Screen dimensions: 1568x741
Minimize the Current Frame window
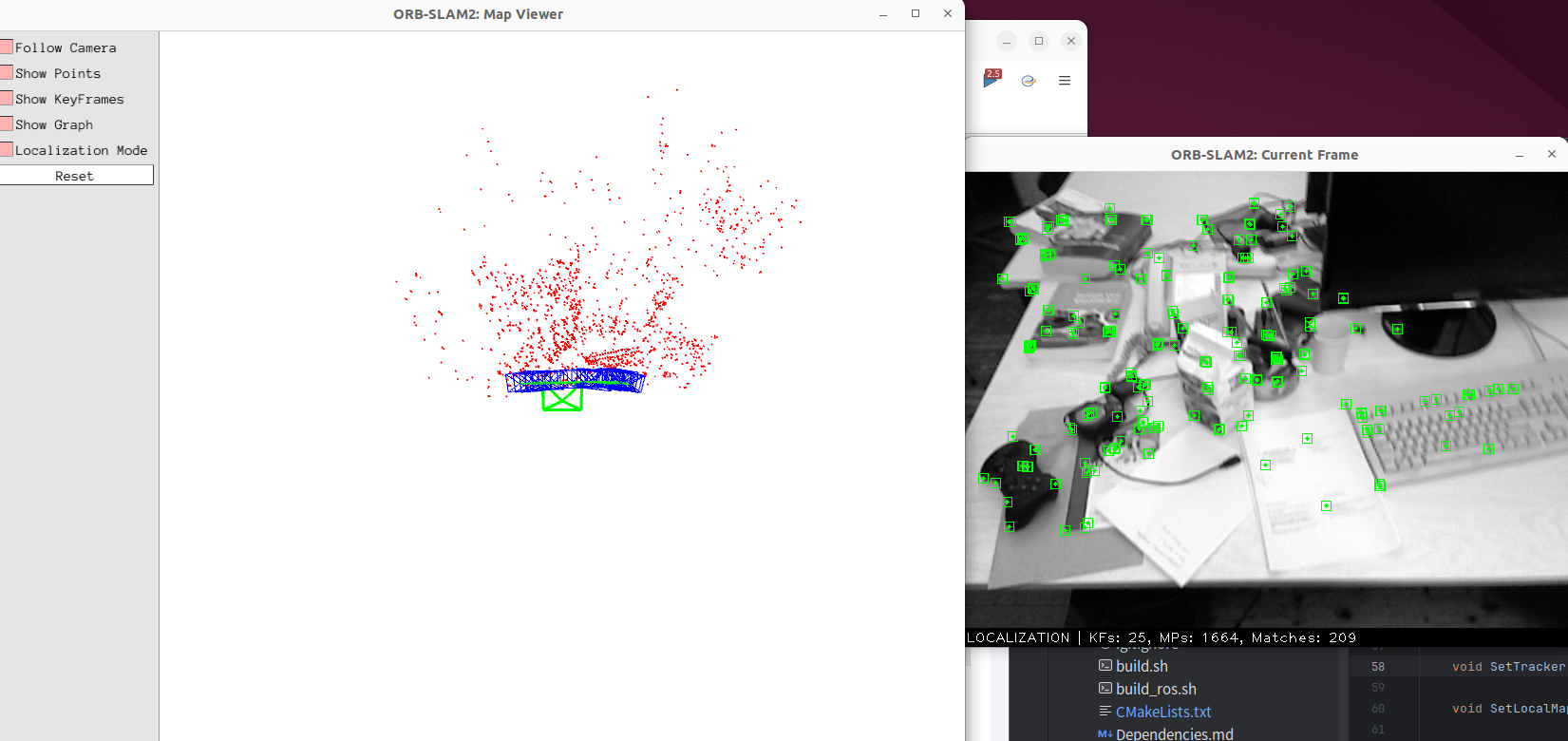pos(1520,155)
